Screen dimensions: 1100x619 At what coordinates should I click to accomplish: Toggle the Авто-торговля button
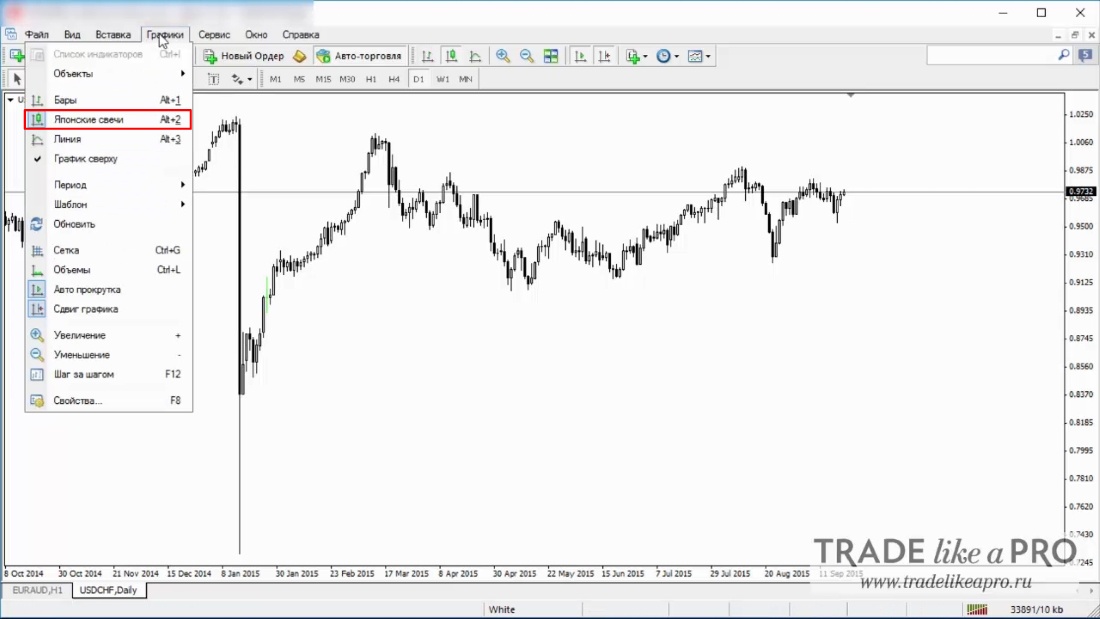(x=359, y=56)
